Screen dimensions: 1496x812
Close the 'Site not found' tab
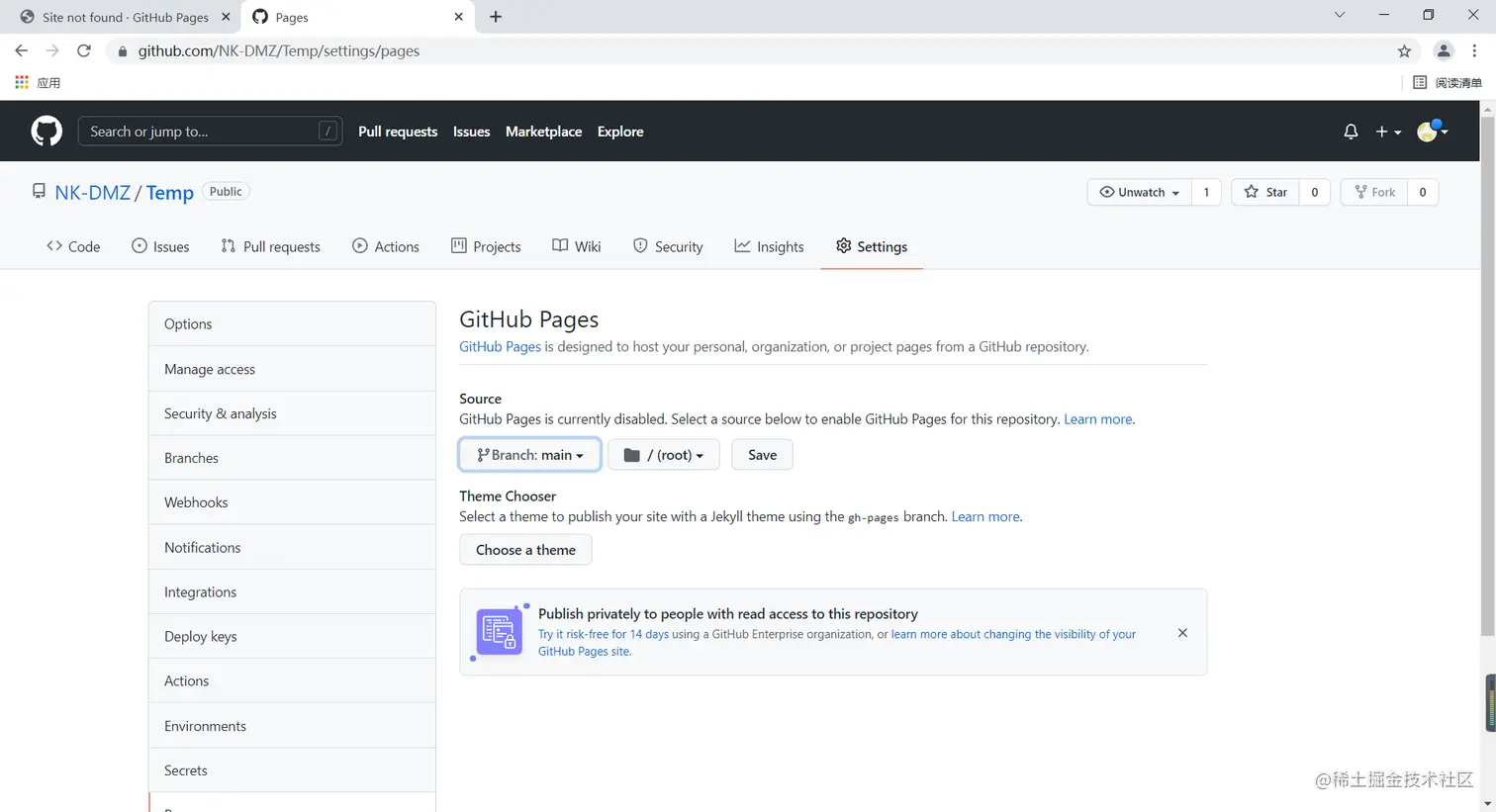226,17
